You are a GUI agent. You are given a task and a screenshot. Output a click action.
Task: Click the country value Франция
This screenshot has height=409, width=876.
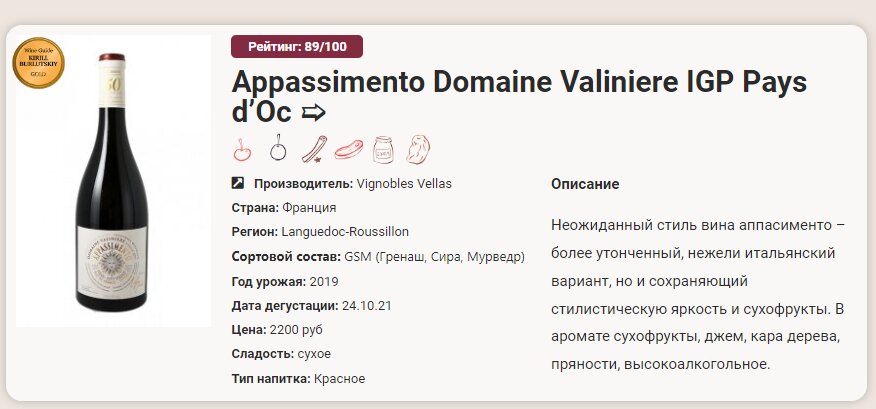(310, 208)
